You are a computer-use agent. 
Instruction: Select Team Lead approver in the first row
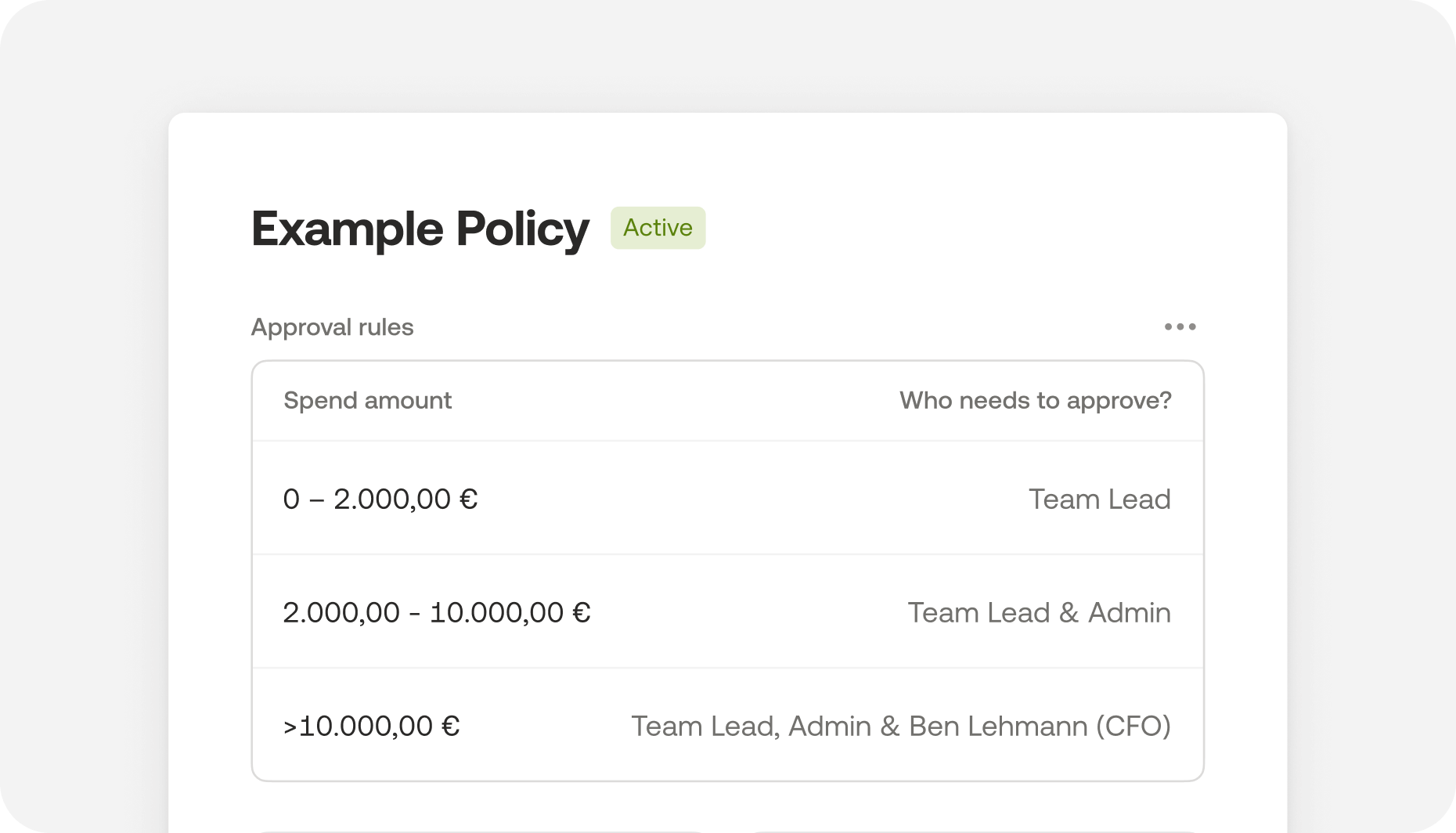[x=1099, y=499]
